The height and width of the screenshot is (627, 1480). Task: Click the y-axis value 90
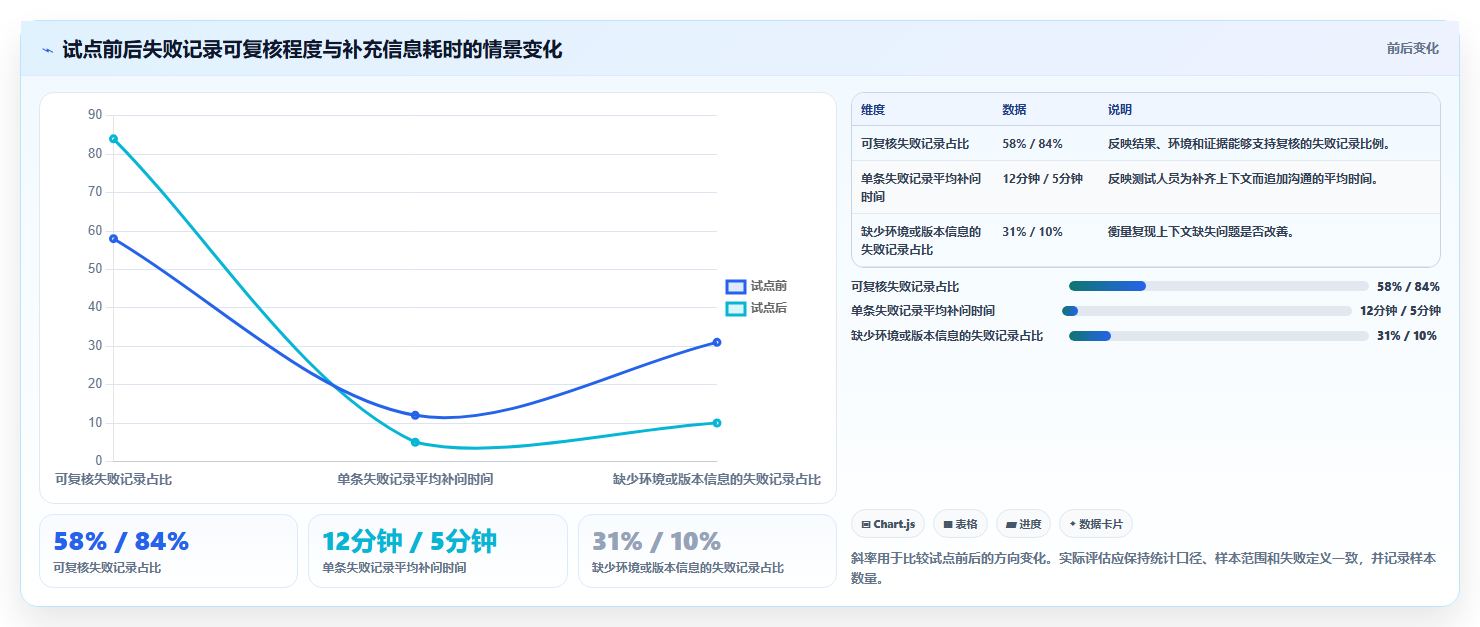tap(95, 115)
